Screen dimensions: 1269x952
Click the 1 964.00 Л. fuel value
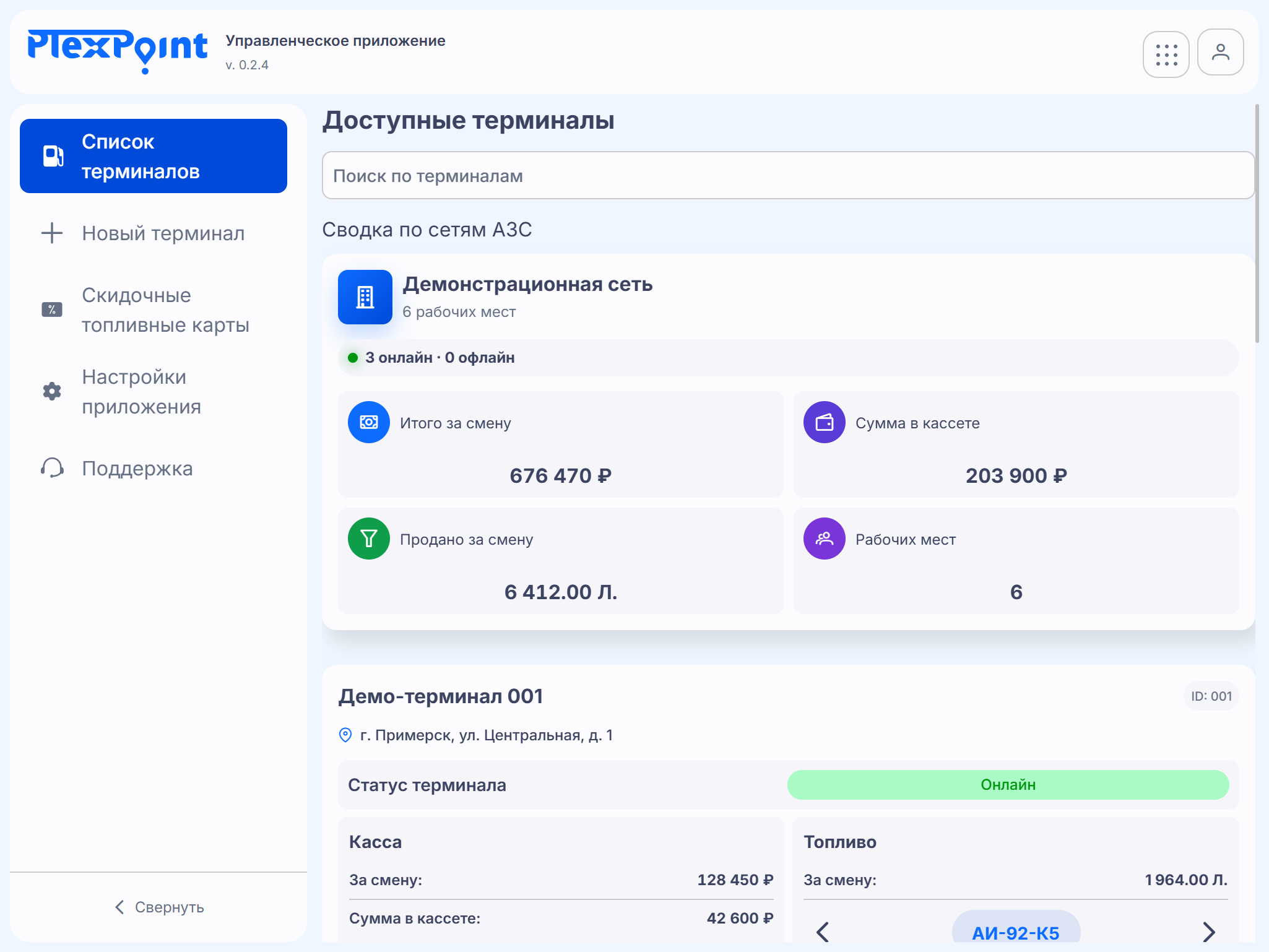click(x=1186, y=880)
